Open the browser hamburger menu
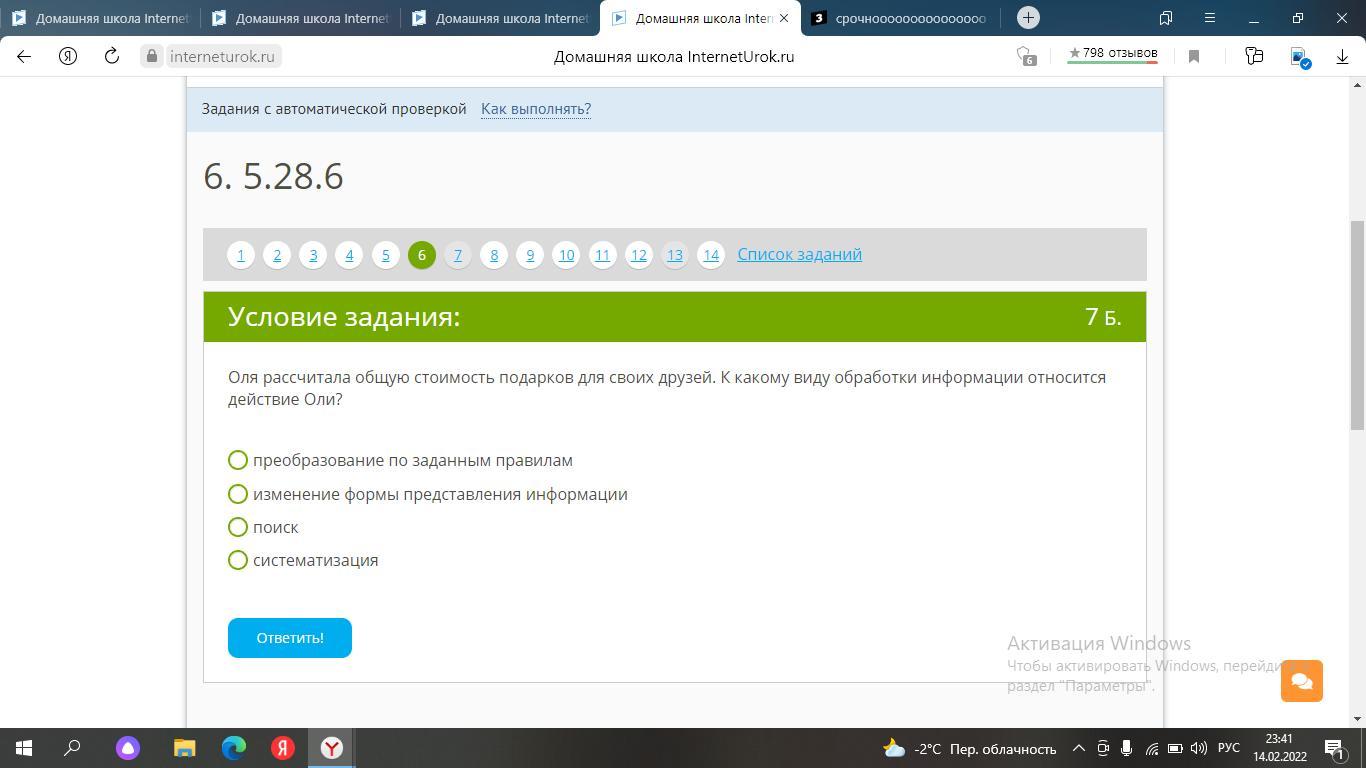 pyautogui.click(x=1209, y=18)
